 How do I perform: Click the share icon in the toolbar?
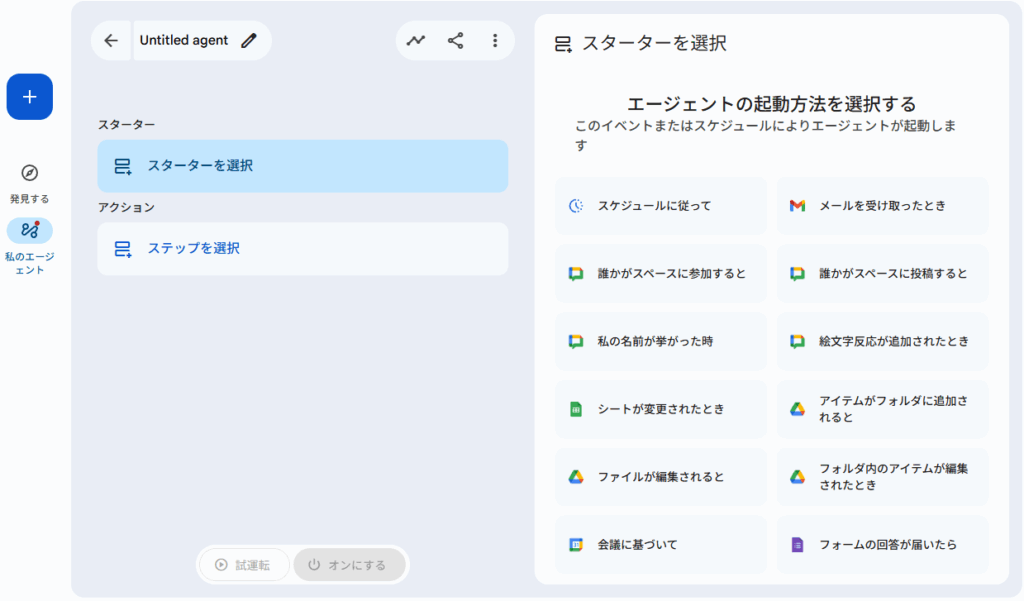pyautogui.click(x=455, y=40)
